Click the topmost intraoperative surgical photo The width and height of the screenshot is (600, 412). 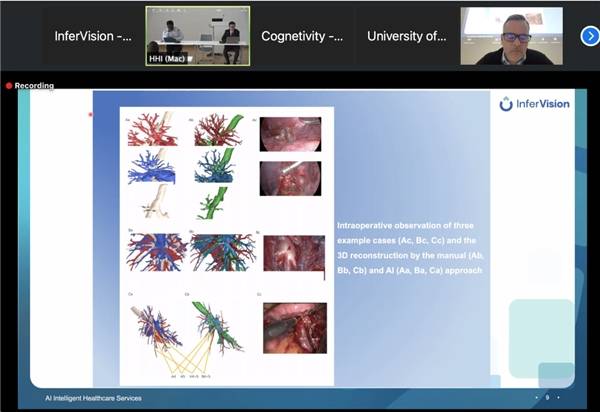click(290, 134)
